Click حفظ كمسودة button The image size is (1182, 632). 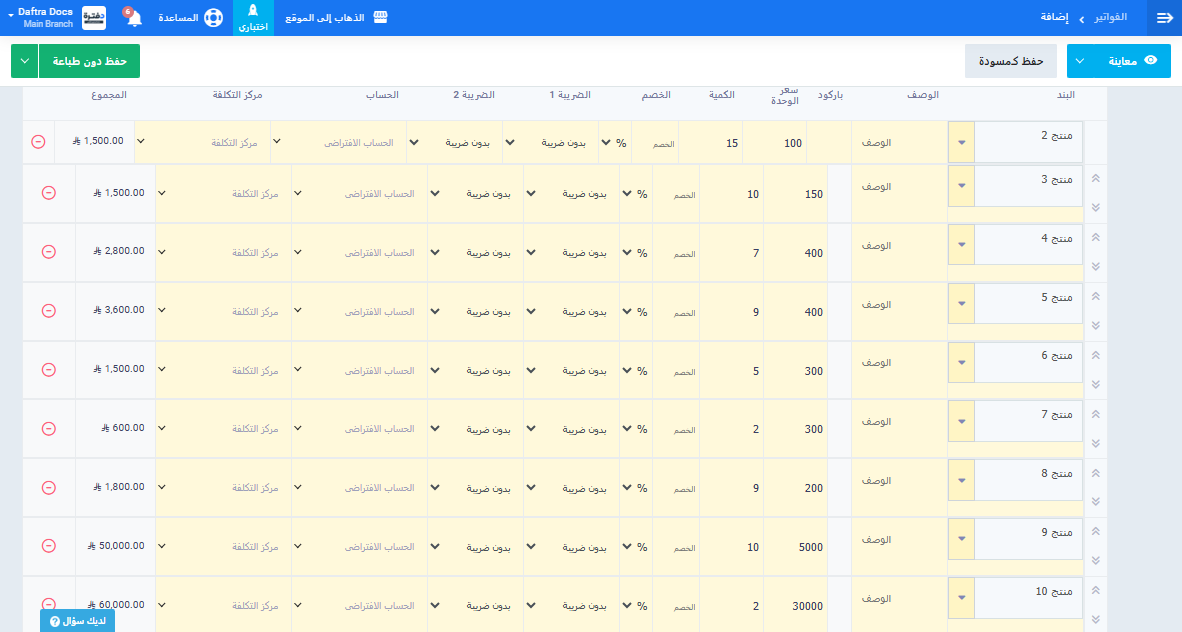[1010, 61]
